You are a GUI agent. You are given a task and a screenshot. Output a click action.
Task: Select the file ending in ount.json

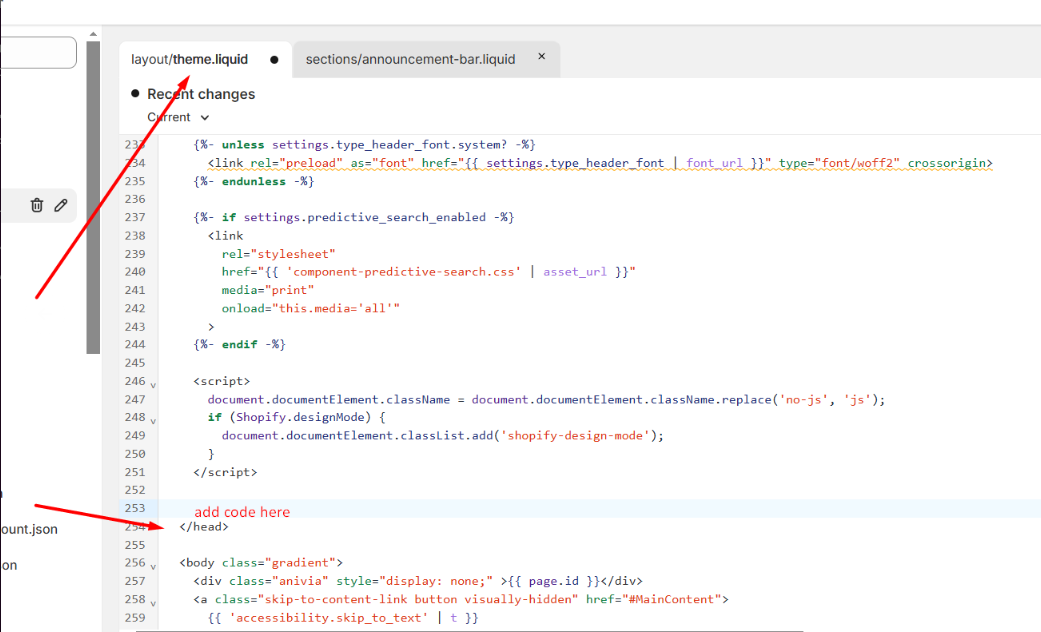[x=29, y=529]
